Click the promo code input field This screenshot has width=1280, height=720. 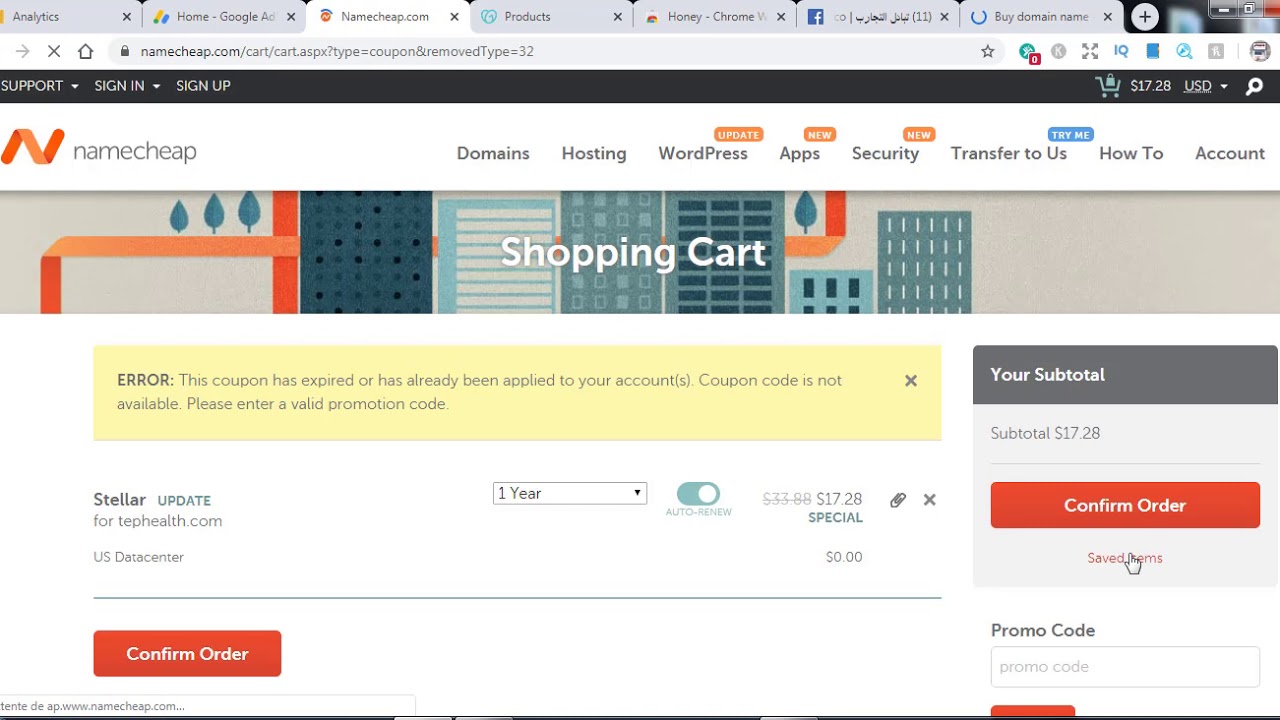coord(1125,667)
